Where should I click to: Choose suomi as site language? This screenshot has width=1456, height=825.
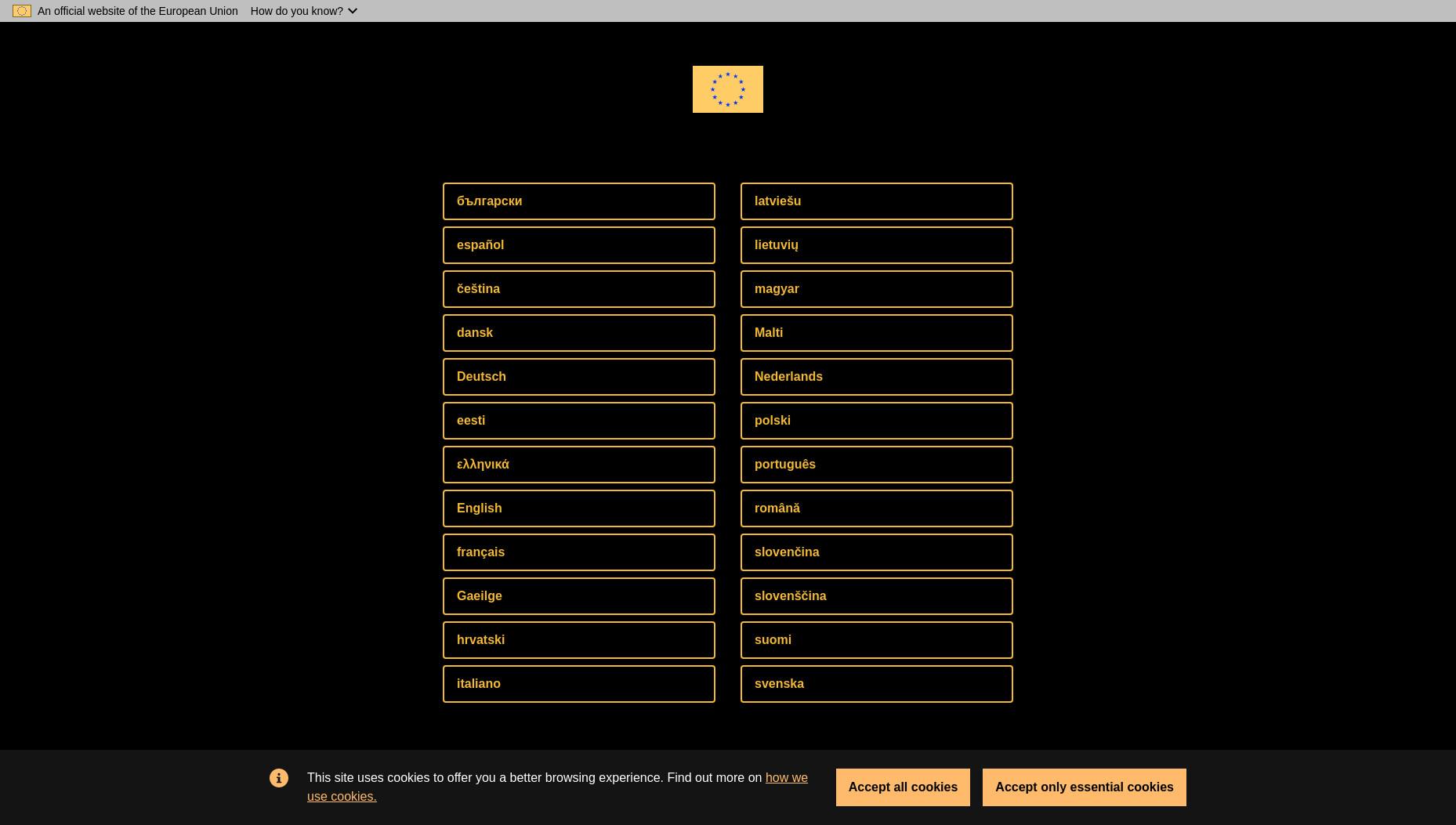click(877, 640)
